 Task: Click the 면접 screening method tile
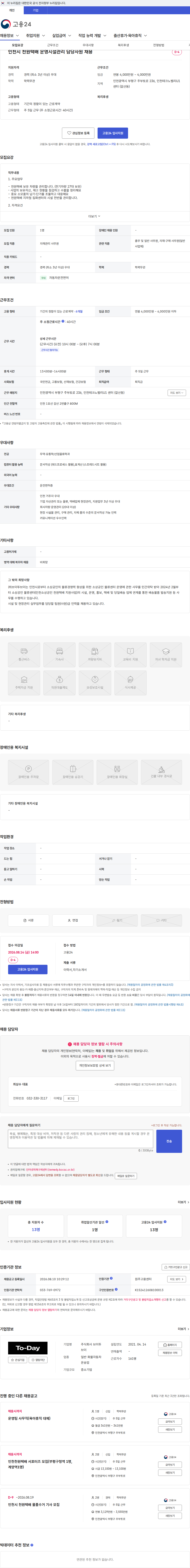(x=72, y=920)
